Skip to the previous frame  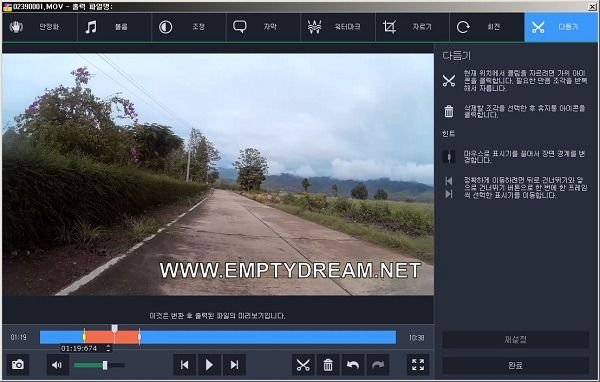click(x=184, y=365)
